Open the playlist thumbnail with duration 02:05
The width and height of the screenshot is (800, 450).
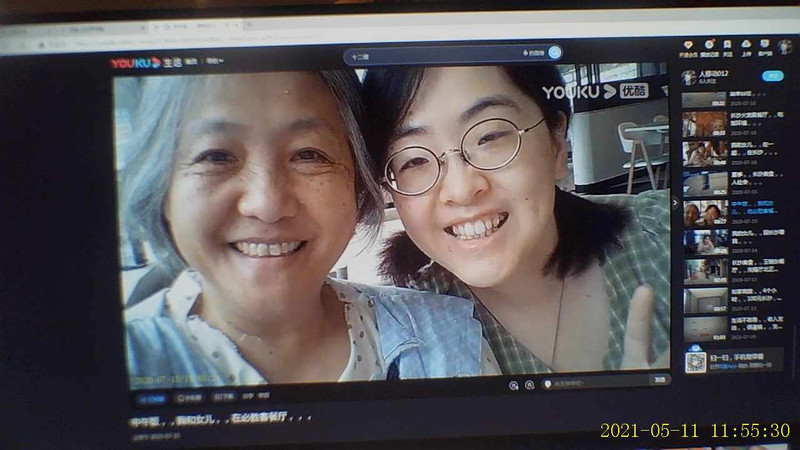706,272
